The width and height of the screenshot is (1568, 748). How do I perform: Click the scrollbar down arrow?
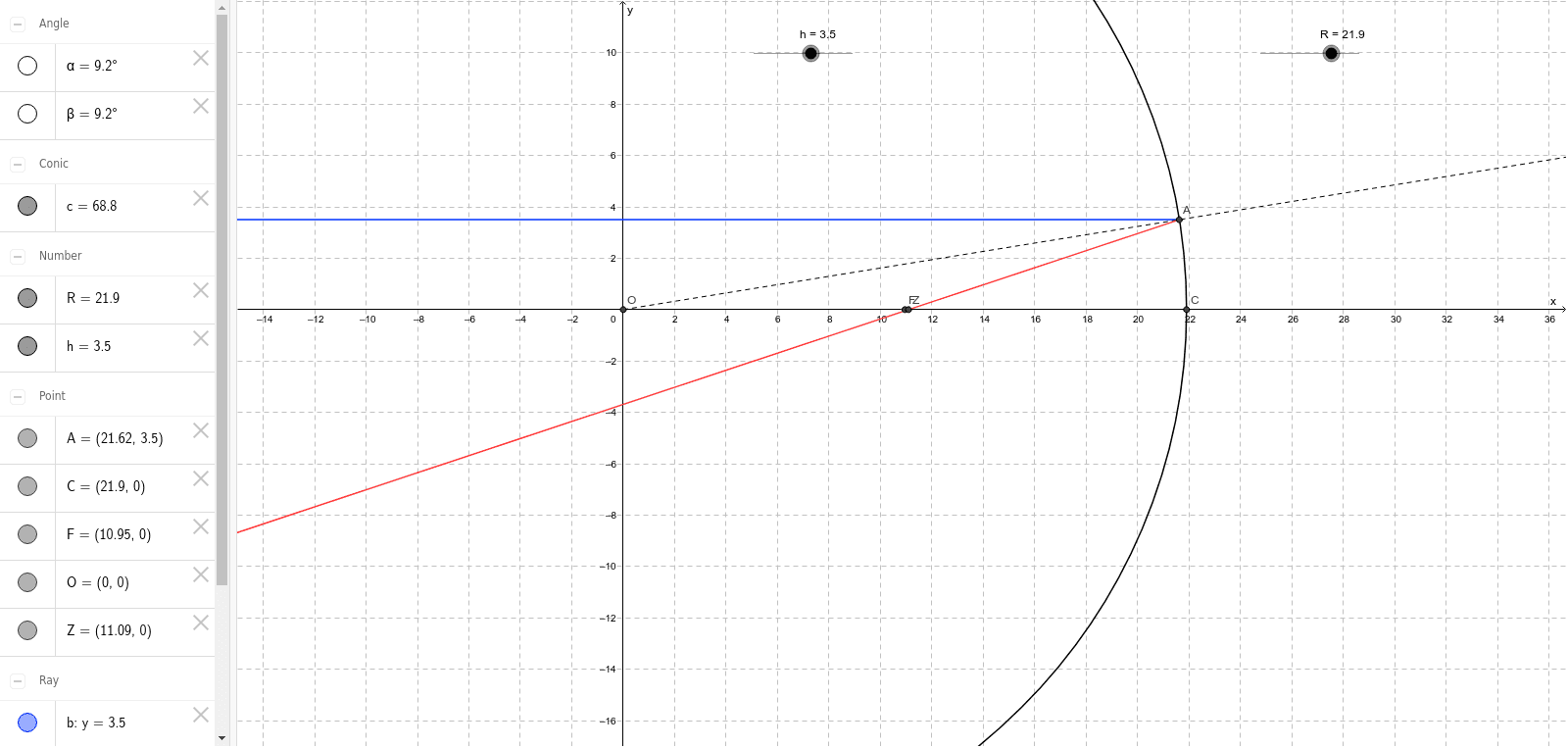point(222,738)
